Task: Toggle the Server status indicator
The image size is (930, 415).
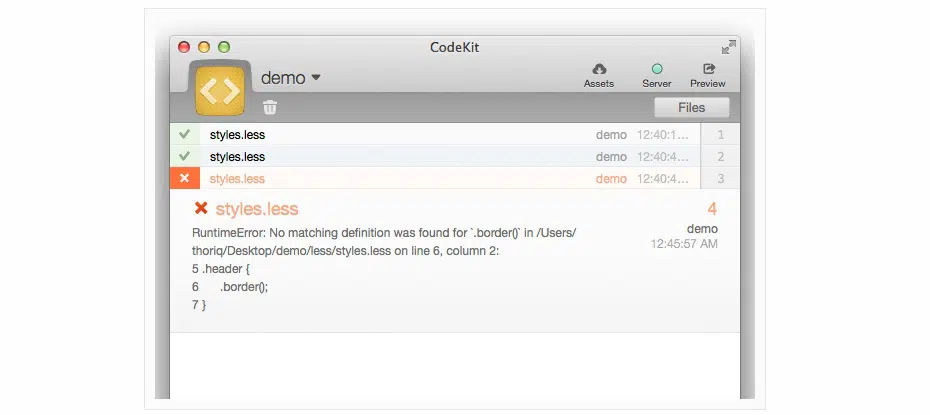Action: [x=656, y=69]
